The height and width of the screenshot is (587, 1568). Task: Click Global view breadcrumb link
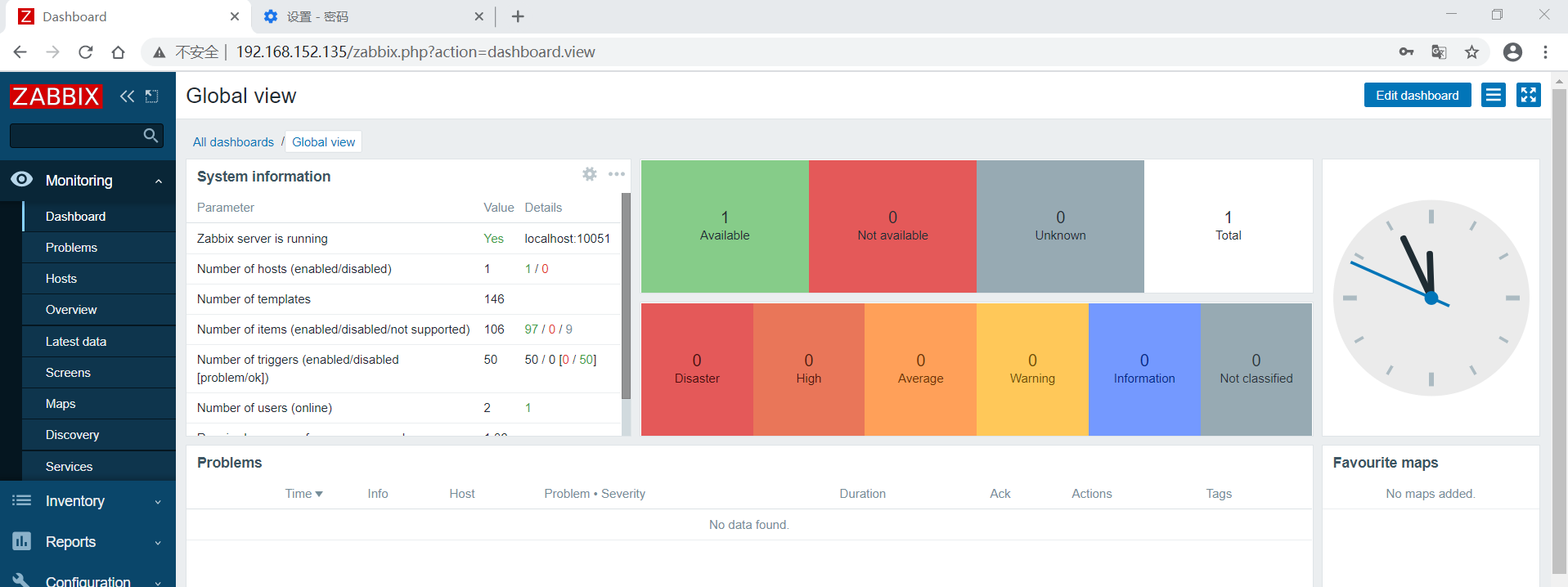323,142
